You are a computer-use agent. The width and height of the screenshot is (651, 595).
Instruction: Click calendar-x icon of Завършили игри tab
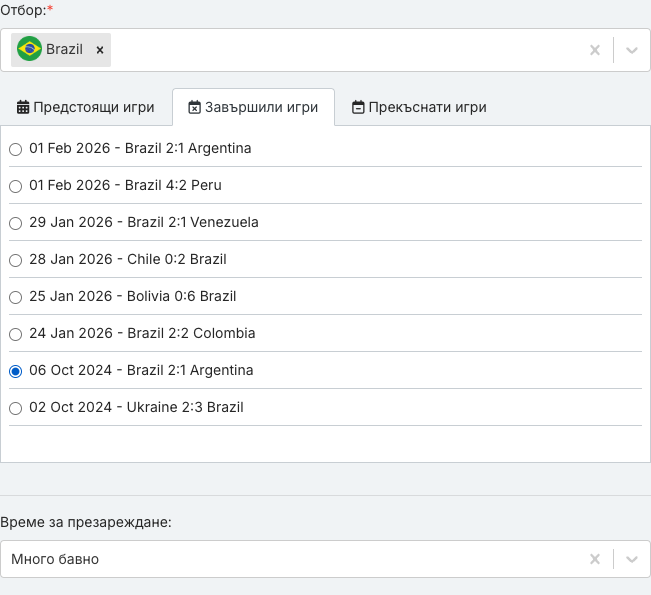pyautogui.click(x=194, y=107)
